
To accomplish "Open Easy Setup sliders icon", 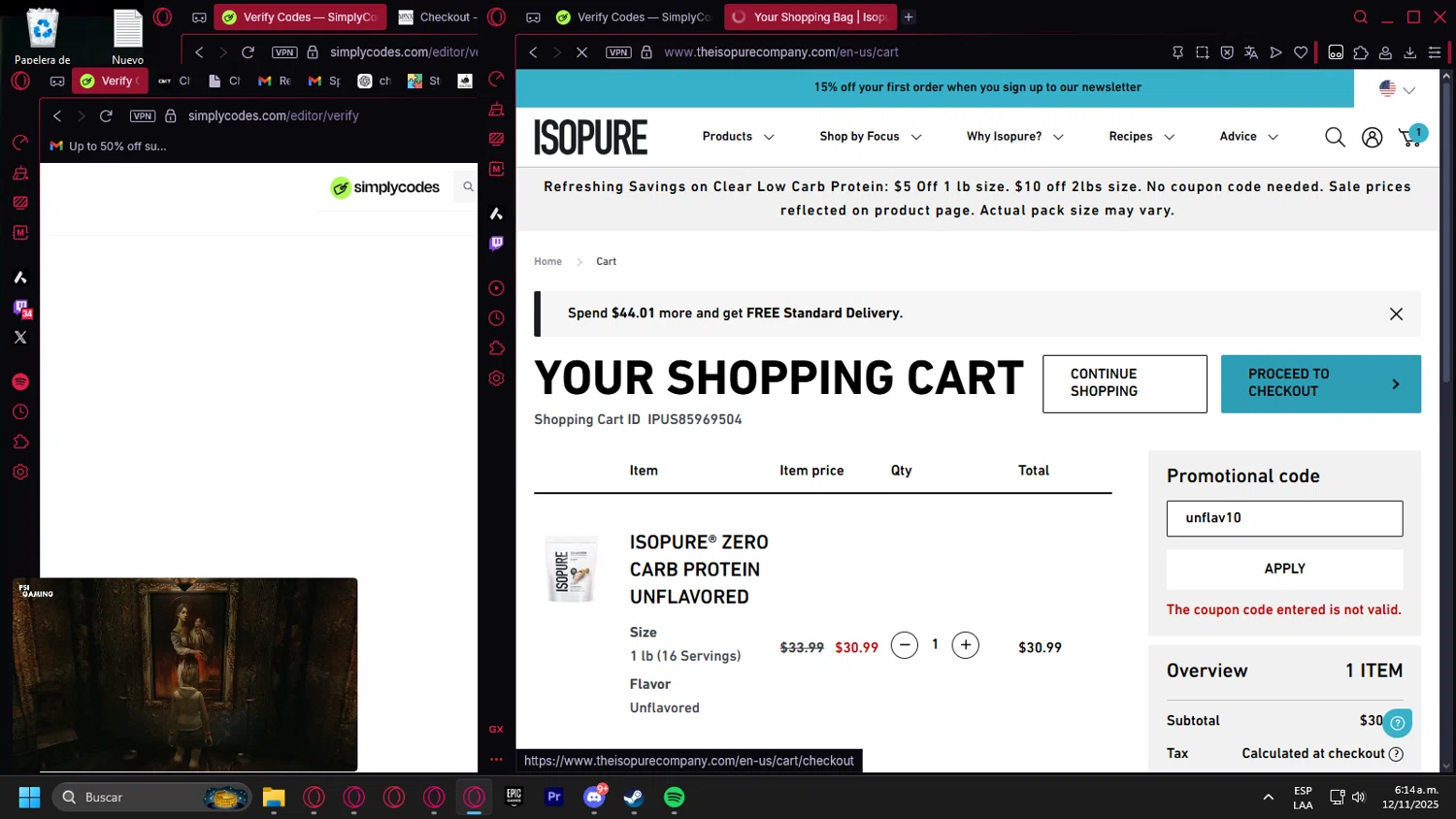I will (1435, 52).
